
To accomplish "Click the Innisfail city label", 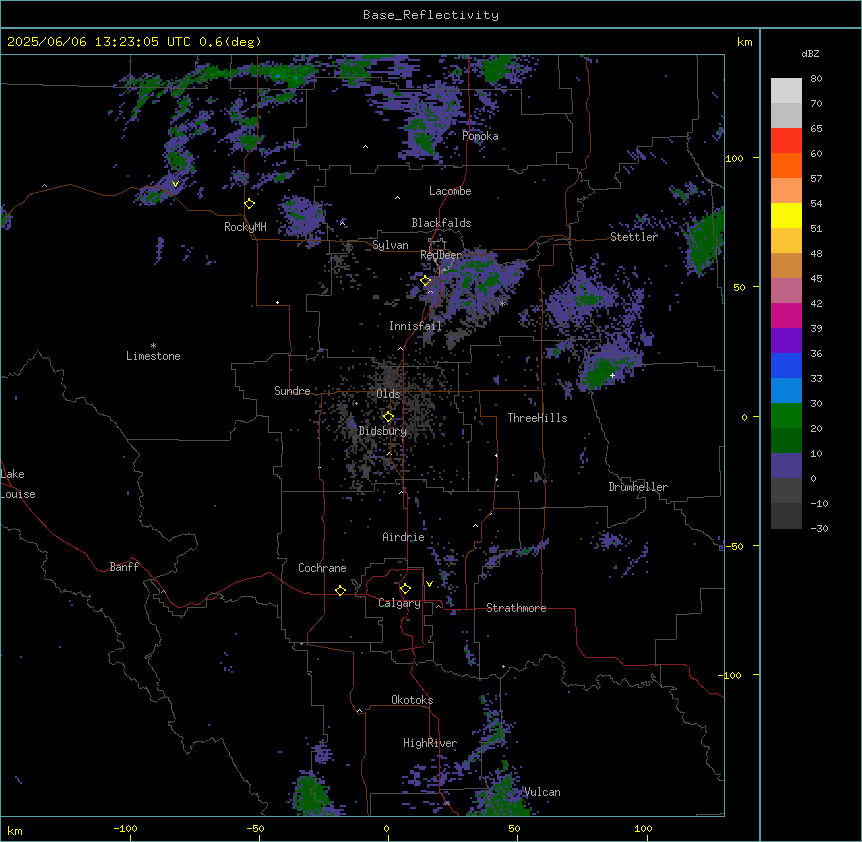I will pyautogui.click(x=415, y=326).
